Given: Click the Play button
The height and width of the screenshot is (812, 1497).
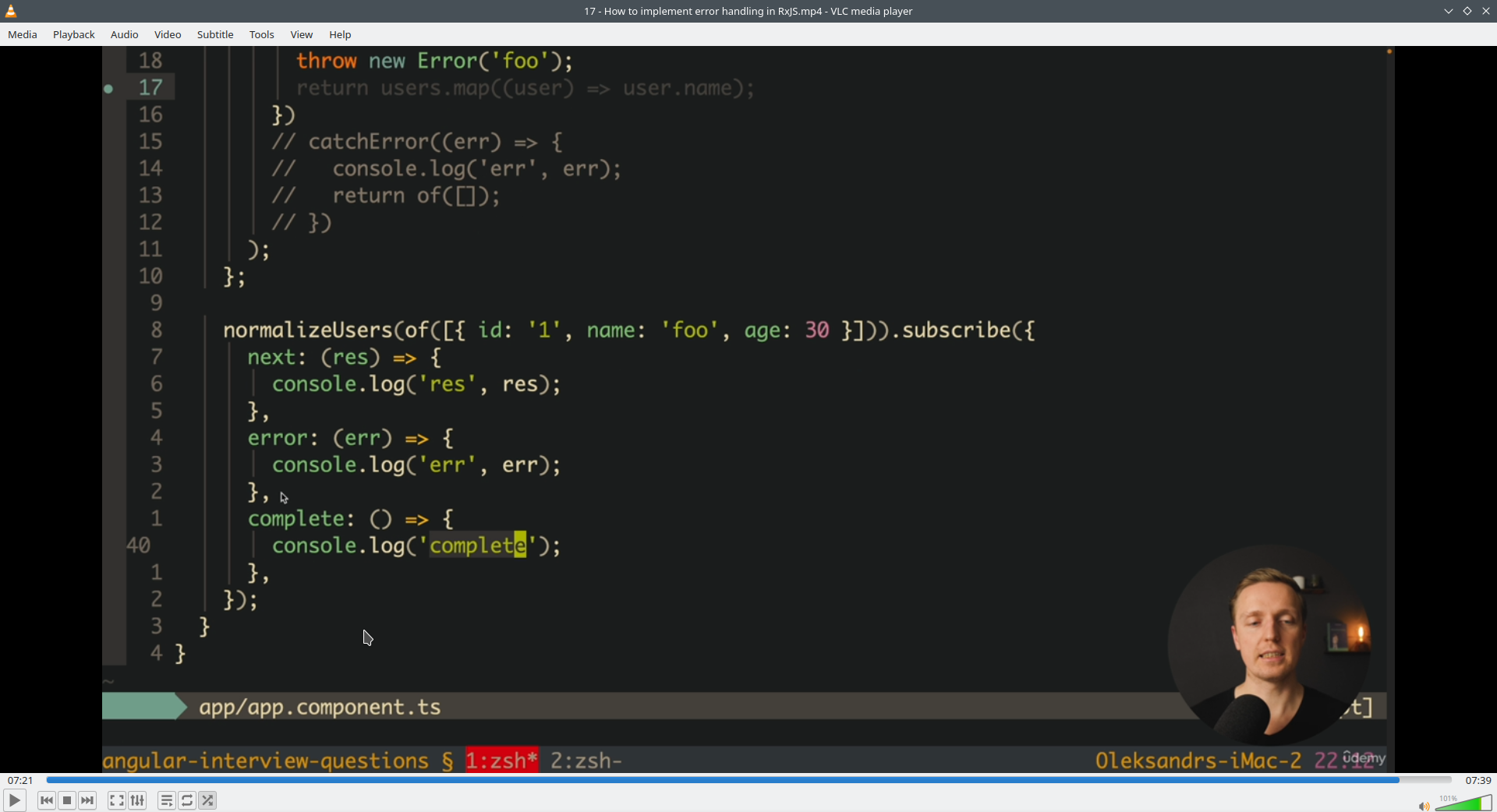Looking at the screenshot, I should tap(14, 800).
